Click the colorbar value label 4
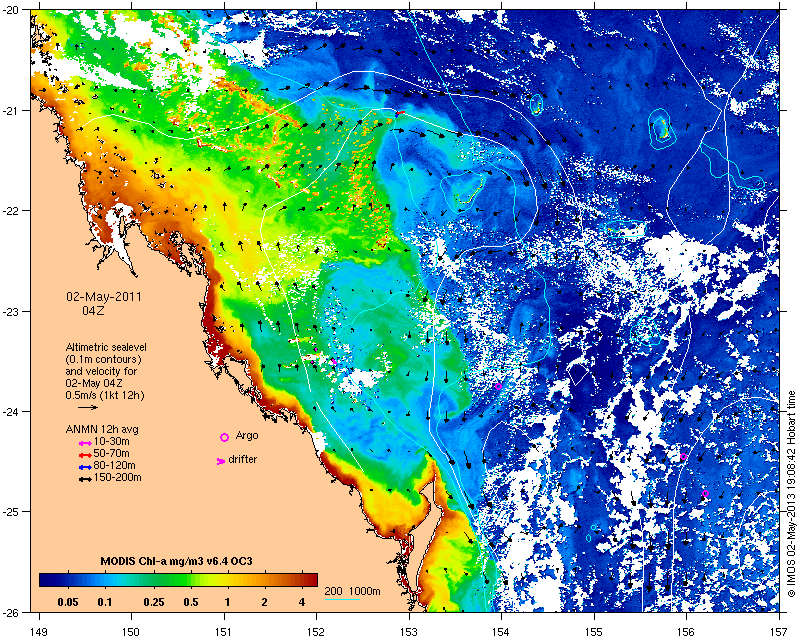 (302, 602)
